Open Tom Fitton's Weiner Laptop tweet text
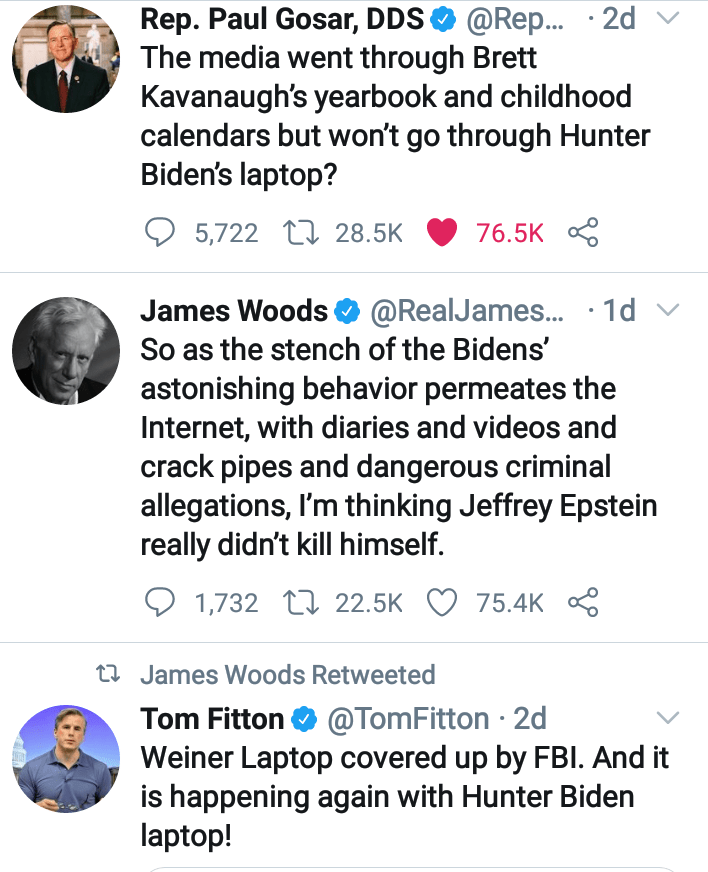The height and width of the screenshot is (872, 708). pos(400,796)
